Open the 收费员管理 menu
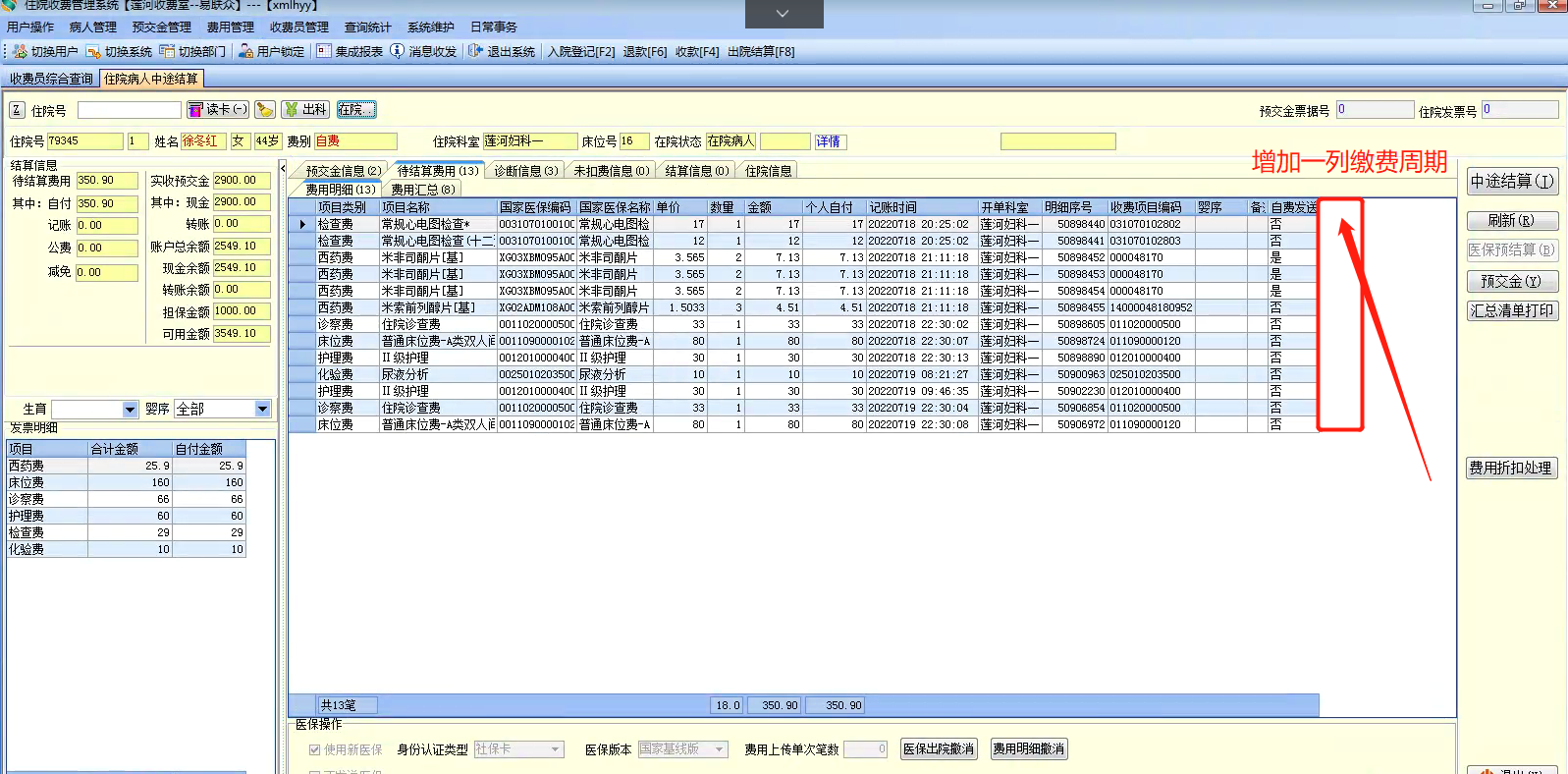The width and height of the screenshot is (1568, 774). point(299,28)
